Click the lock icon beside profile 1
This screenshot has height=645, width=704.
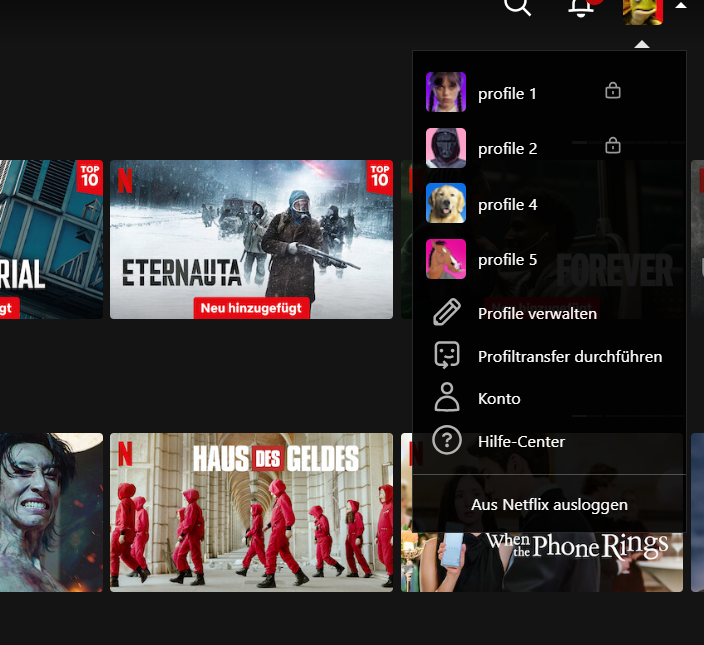tap(613, 92)
